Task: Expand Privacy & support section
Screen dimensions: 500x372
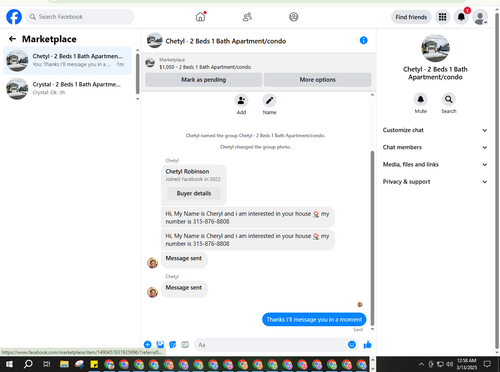Action: coord(435,182)
